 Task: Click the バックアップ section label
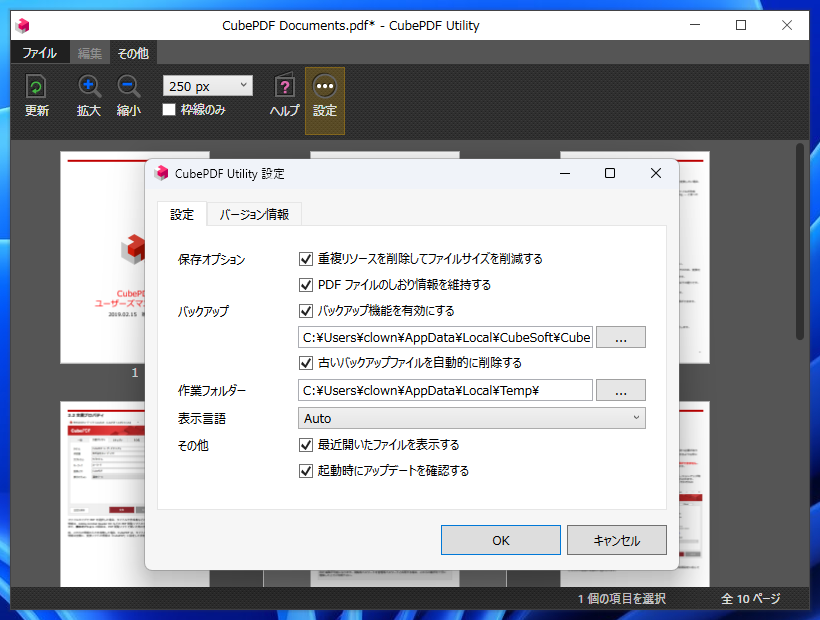203,312
